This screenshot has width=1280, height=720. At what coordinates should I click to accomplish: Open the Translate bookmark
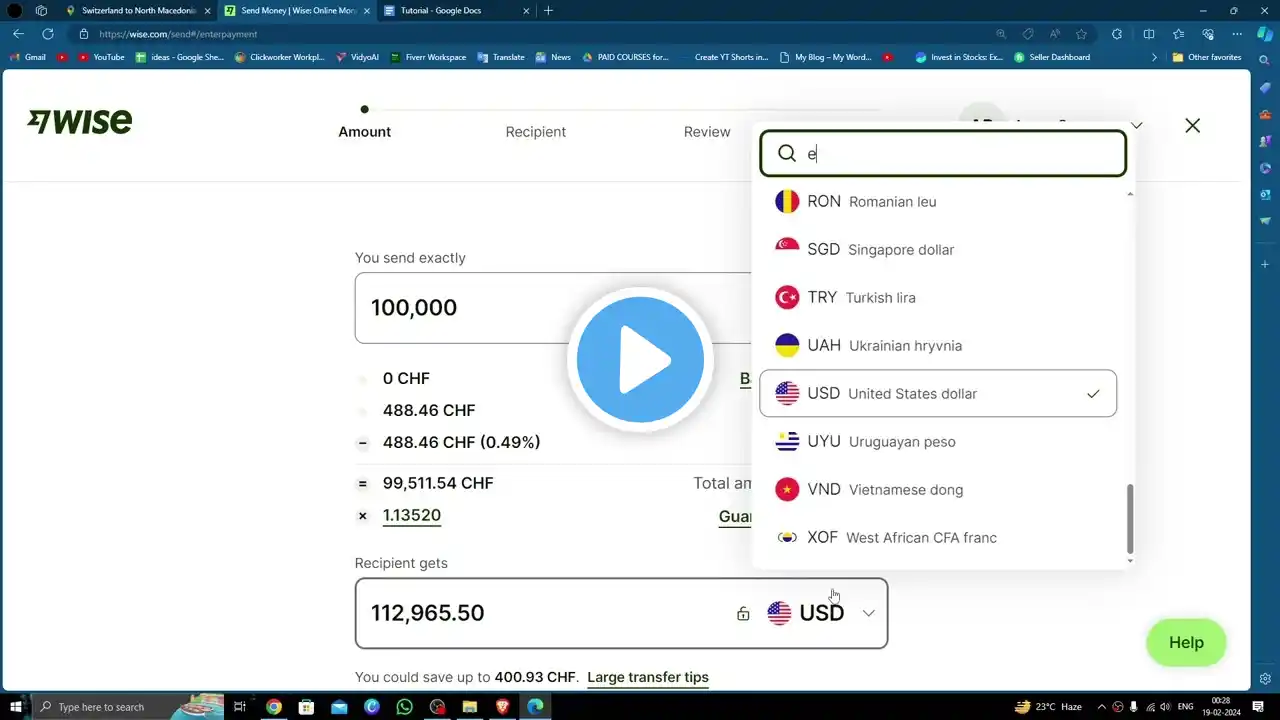(x=501, y=57)
